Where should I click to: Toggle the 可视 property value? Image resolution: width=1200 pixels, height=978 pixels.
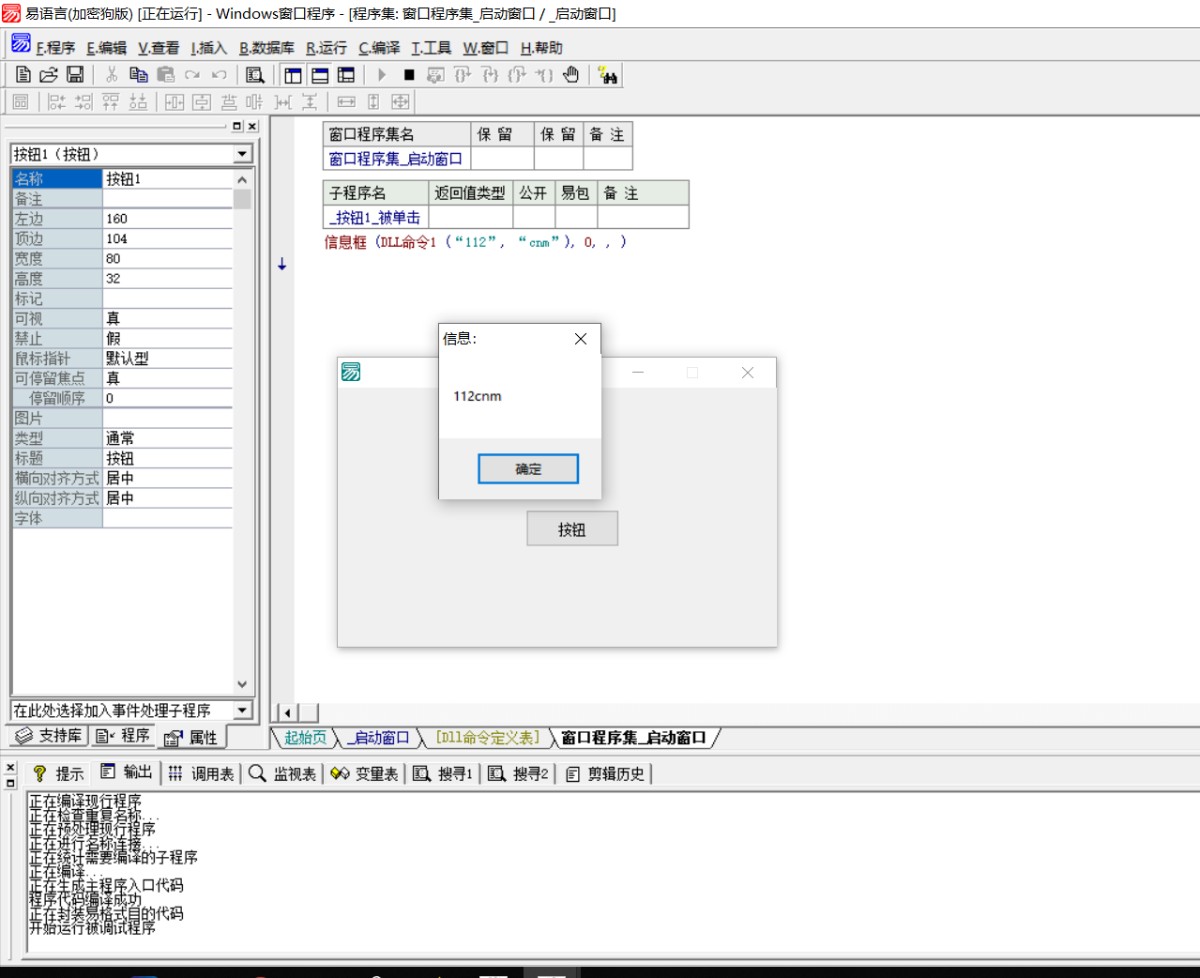(x=167, y=319)
